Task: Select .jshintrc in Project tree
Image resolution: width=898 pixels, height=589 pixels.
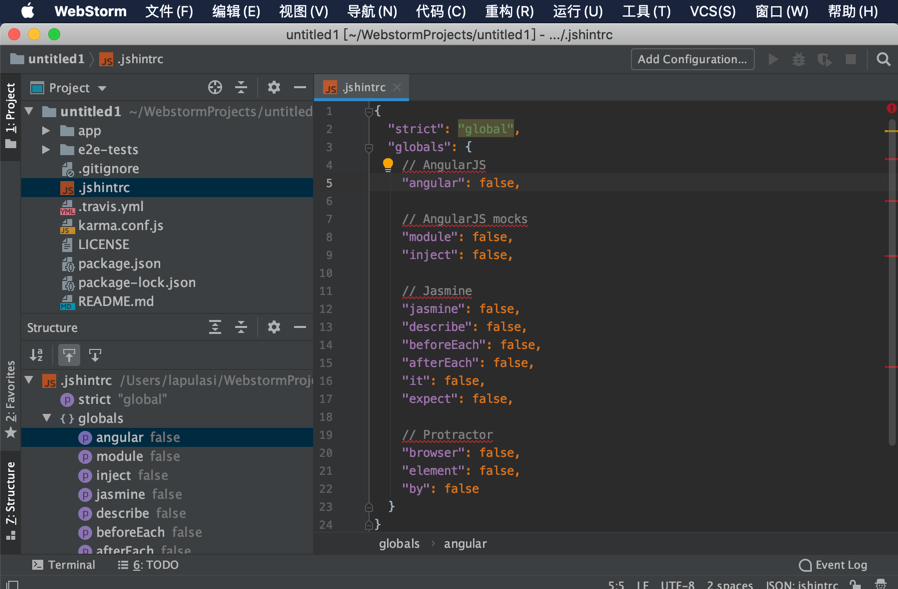Action: coord(167,187)
